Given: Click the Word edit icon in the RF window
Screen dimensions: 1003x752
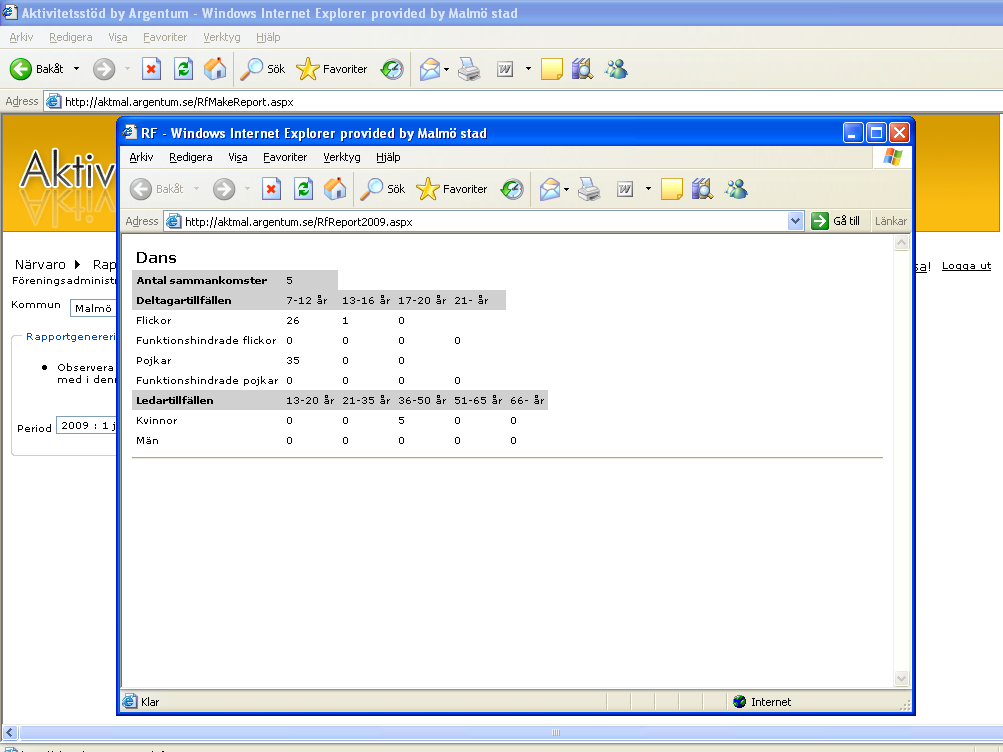Looking at the screenshot, I should pos(625,189).
